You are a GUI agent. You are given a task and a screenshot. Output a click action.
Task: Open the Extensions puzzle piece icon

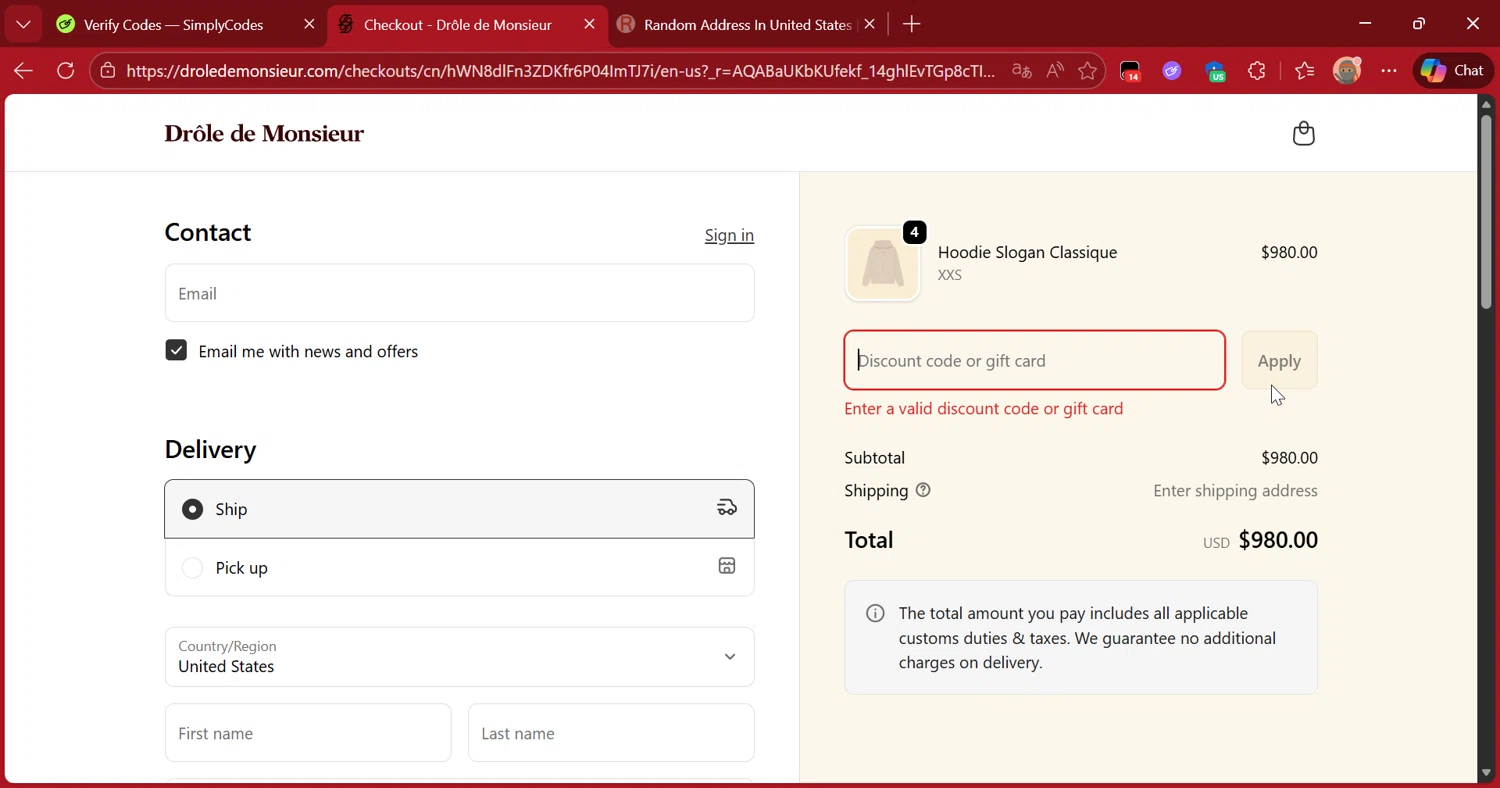point(1257,71)
